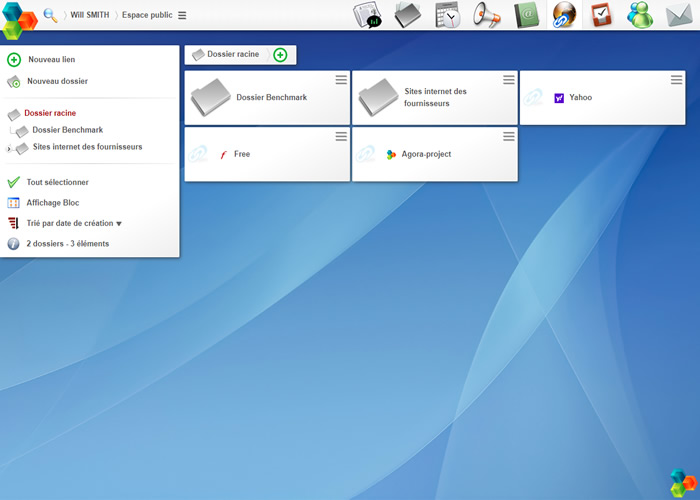700x500 pixels.
Task: Click Nouveau lien to add link
Action: (x=51, y=60)
